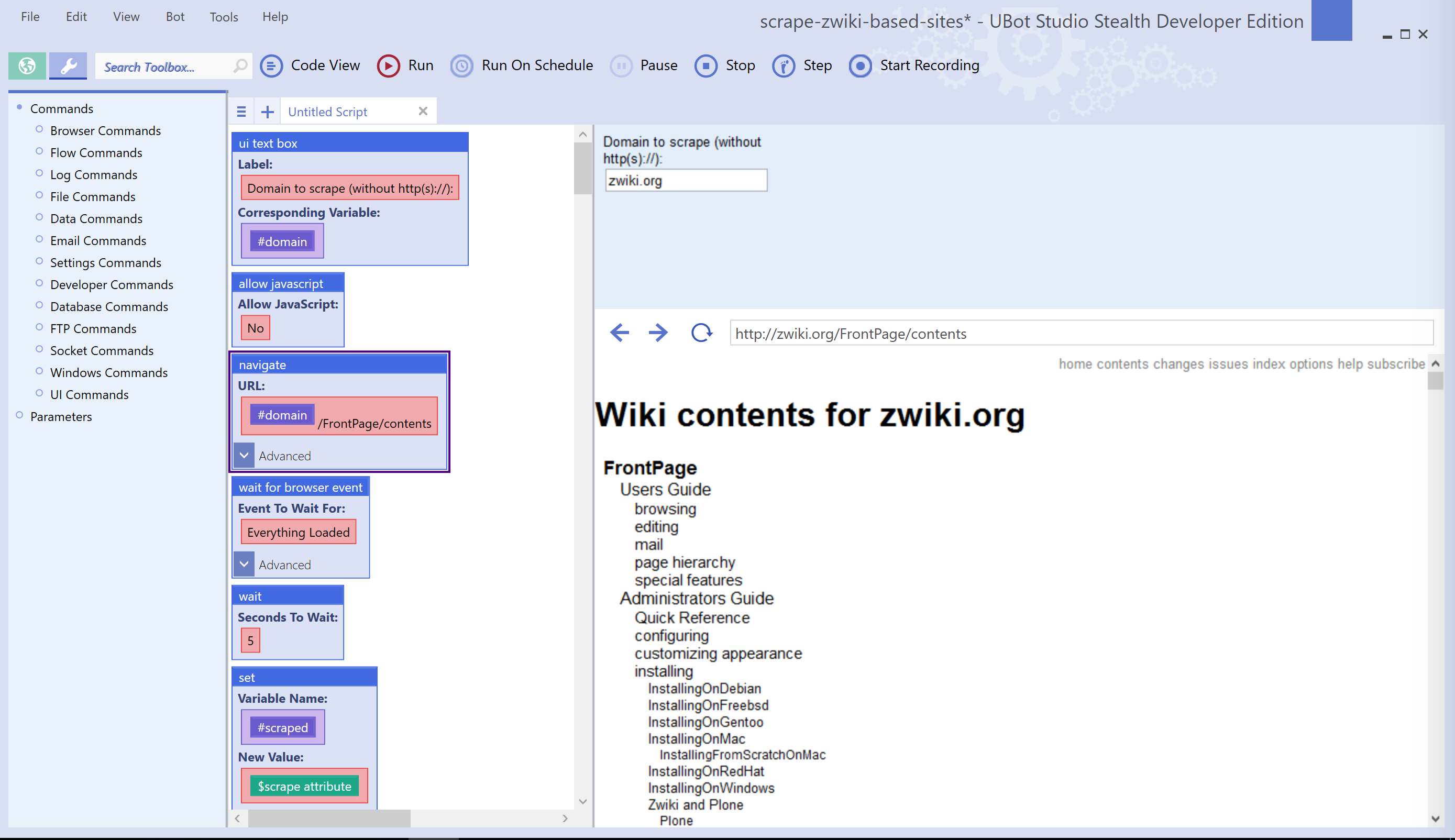Change the Allow JavaScript 'No' value
The image size is (1455, 840).
click(255, 328)
